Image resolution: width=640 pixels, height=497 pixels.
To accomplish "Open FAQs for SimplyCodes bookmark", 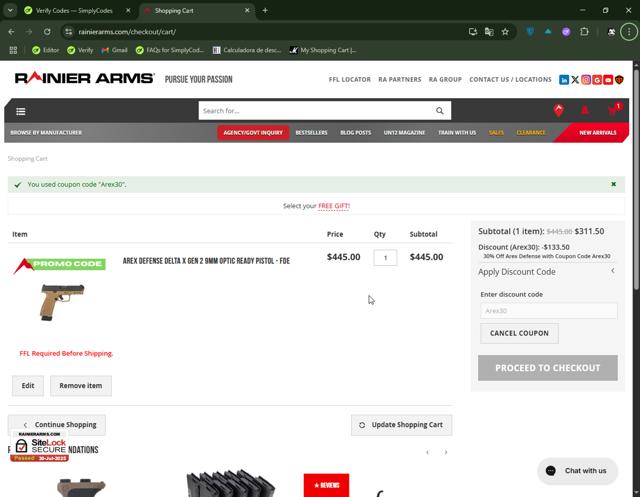I will pos(170,50).
